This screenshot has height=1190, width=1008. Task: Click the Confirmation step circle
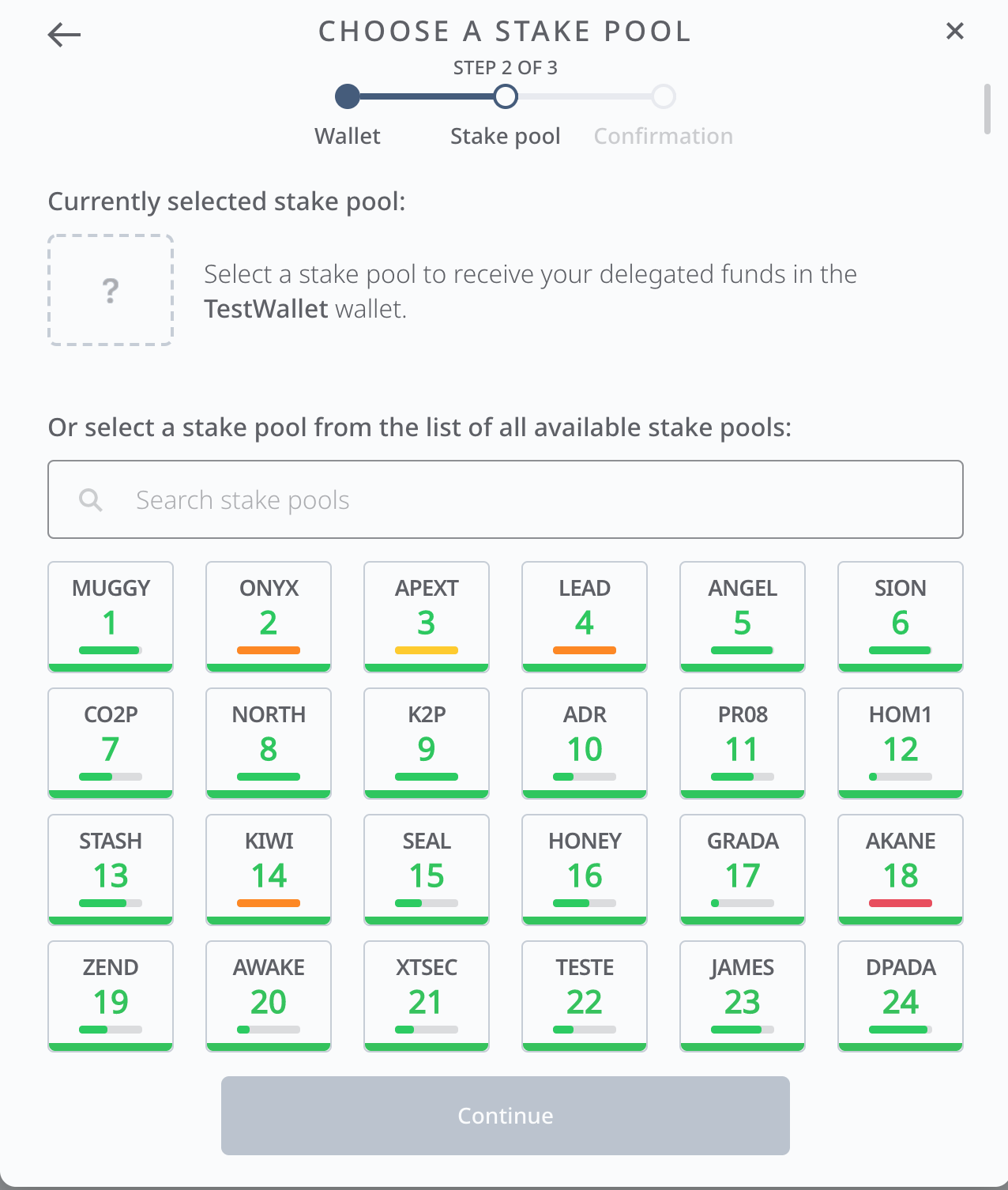coord(664,96)
